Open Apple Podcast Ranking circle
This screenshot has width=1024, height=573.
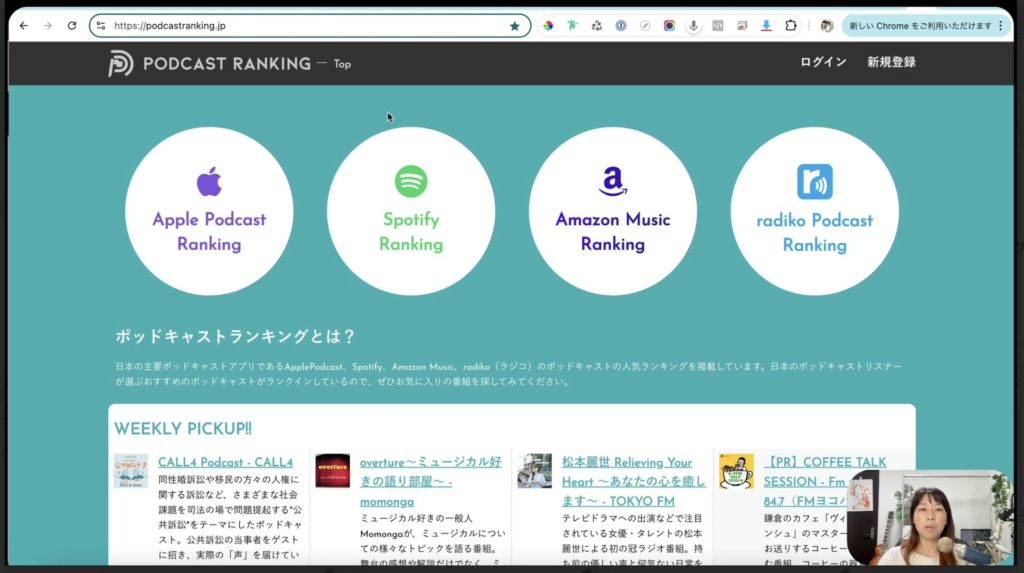click(x=209, y=211)
